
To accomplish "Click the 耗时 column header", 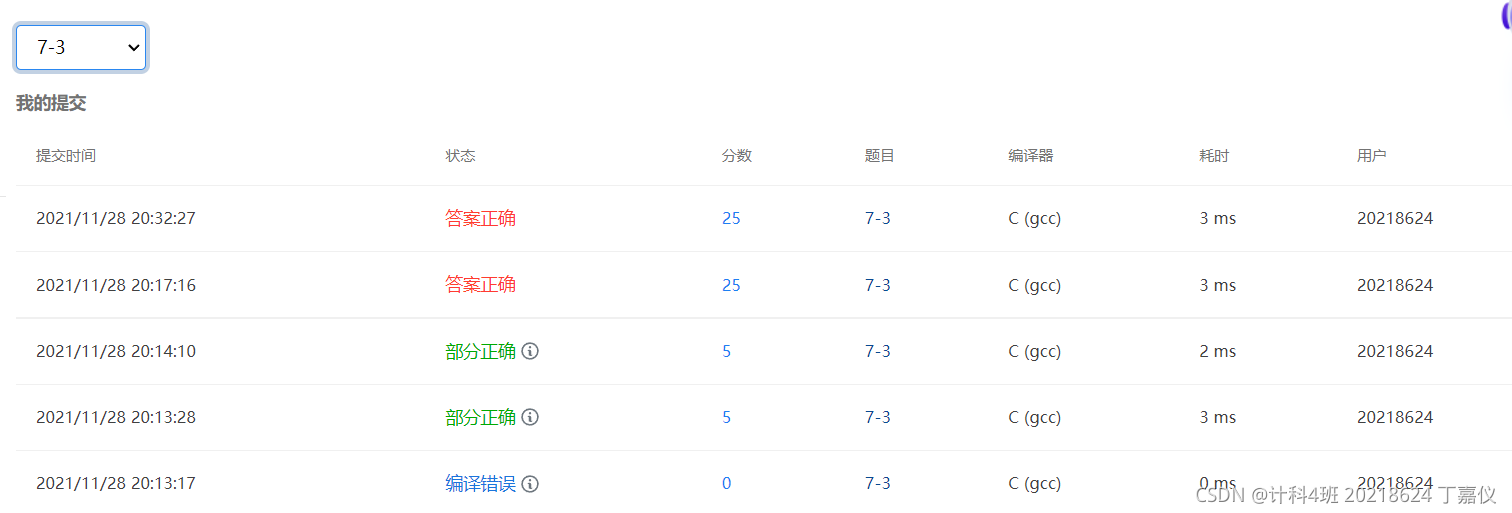I will coord(1214,156).
